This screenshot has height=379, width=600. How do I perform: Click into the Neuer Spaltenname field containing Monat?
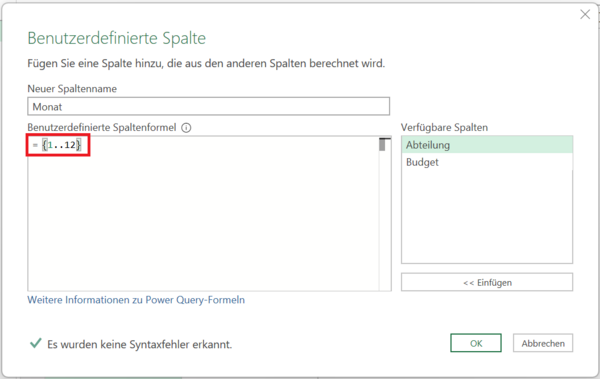click(x=209, y=106)
